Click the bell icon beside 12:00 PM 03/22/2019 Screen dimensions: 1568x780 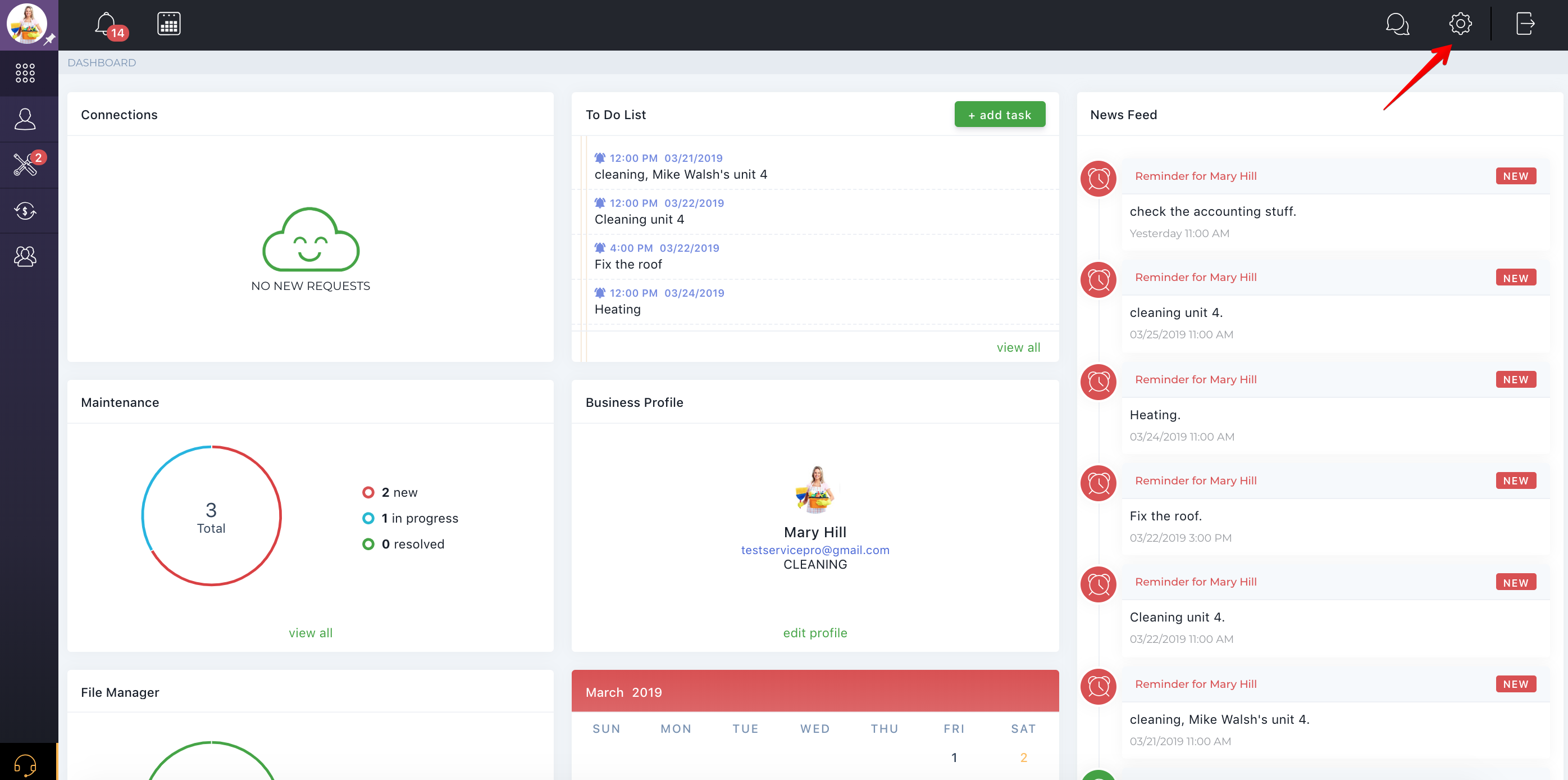[x=600, y=203]
